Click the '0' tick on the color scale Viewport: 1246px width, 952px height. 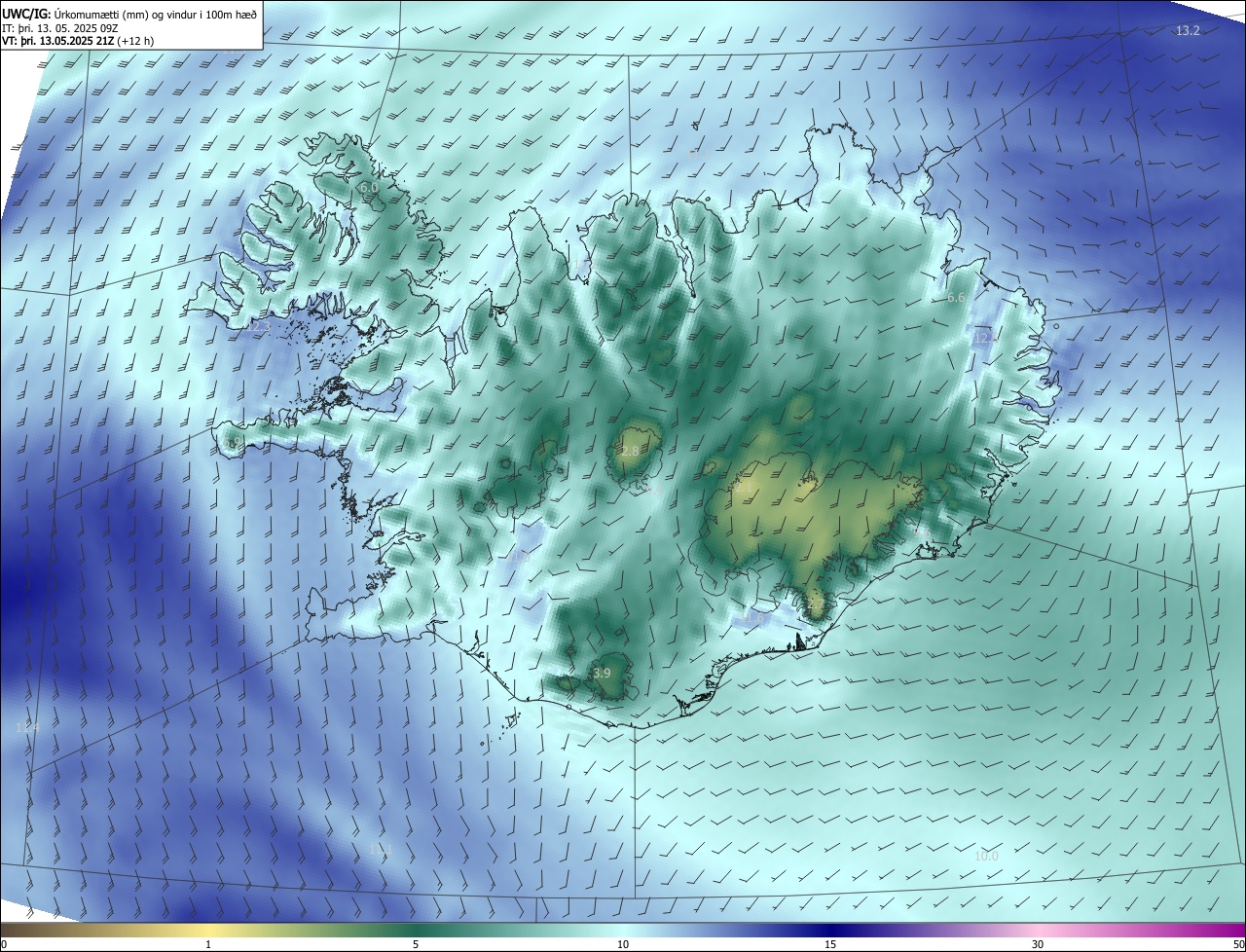pos(4,945)
